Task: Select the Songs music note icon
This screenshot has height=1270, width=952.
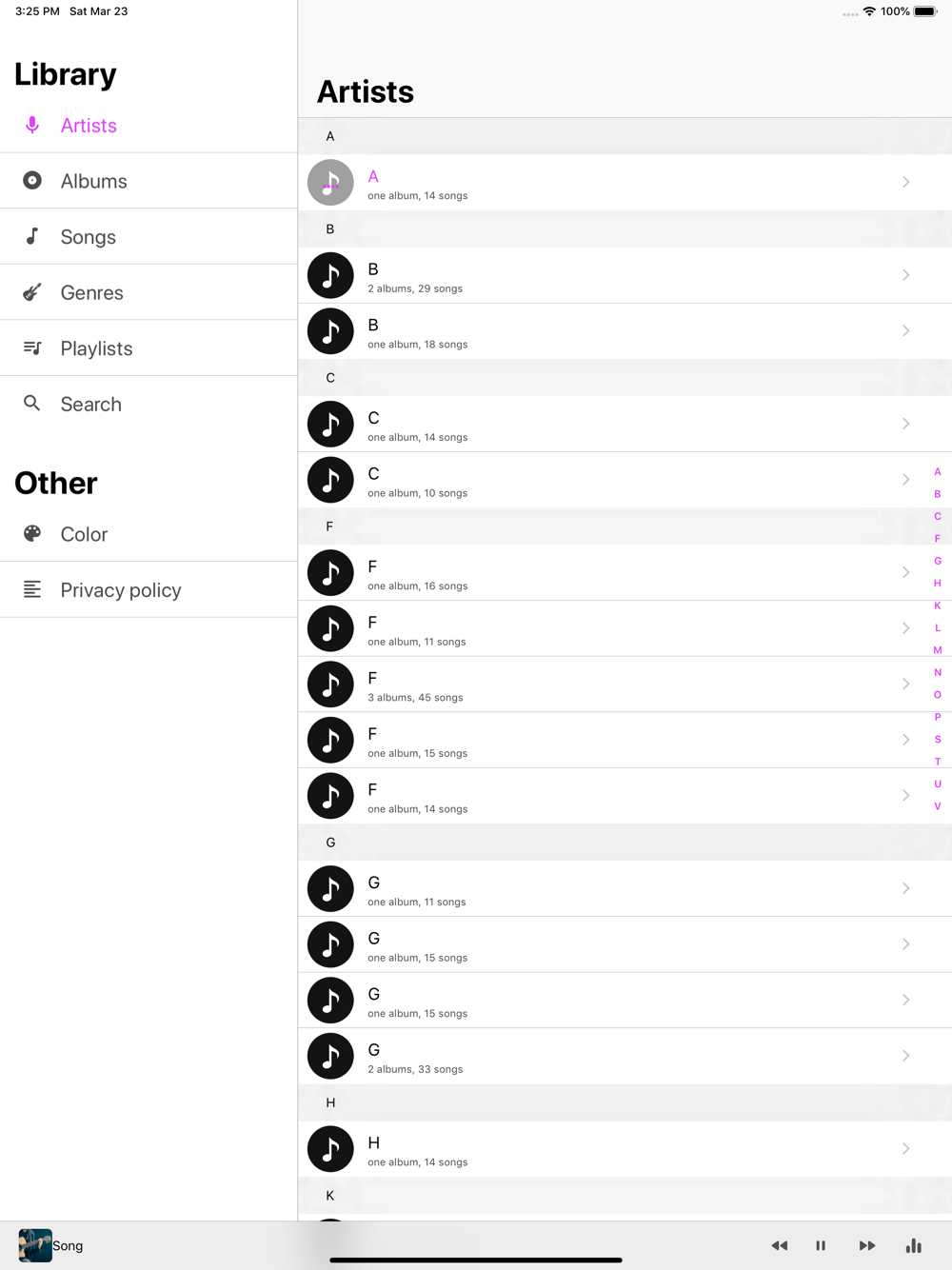Action: coord(32,236)
